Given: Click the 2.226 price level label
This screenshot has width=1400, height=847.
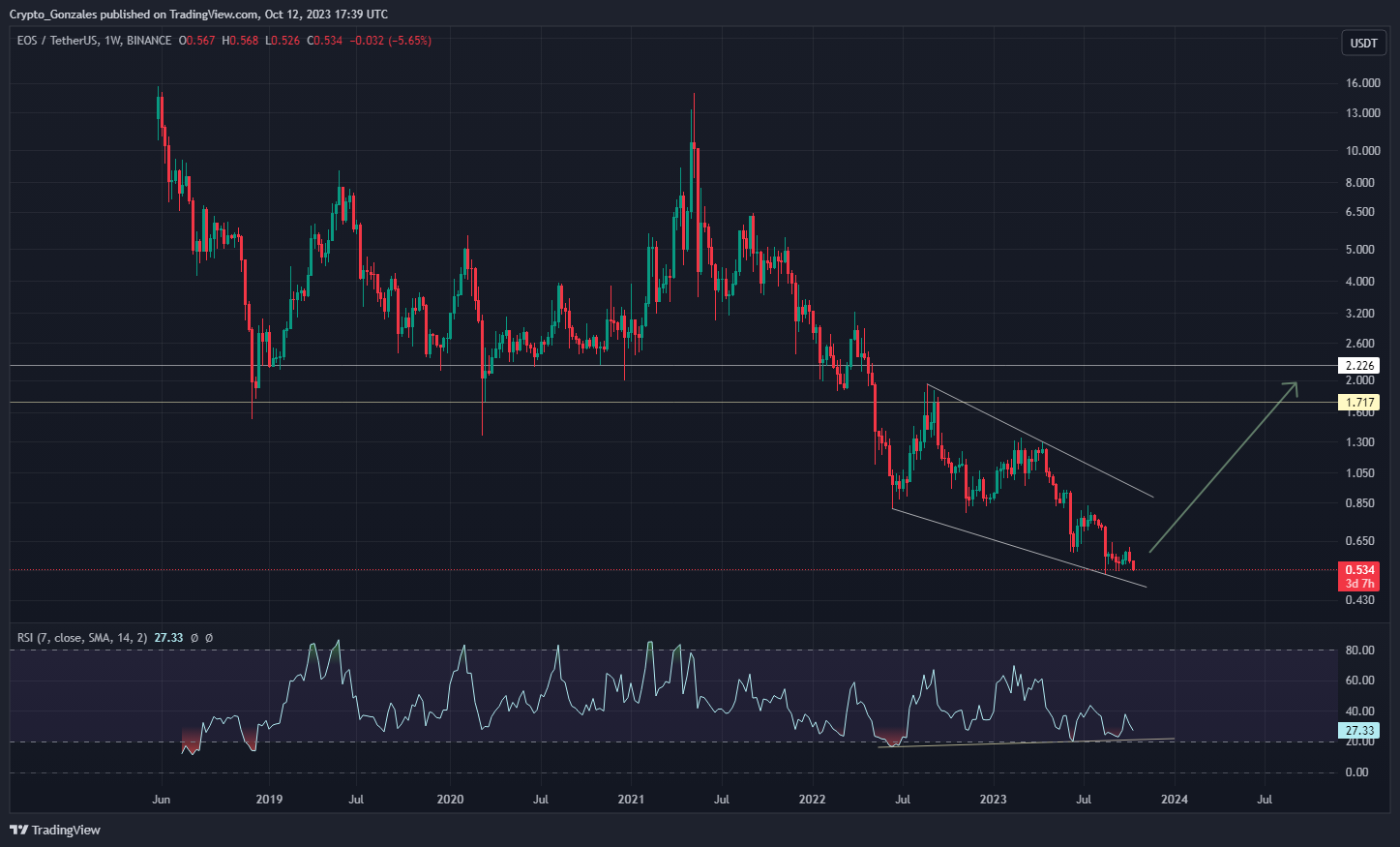Looking at the screenshot, I should click(x=1359, y=366).
